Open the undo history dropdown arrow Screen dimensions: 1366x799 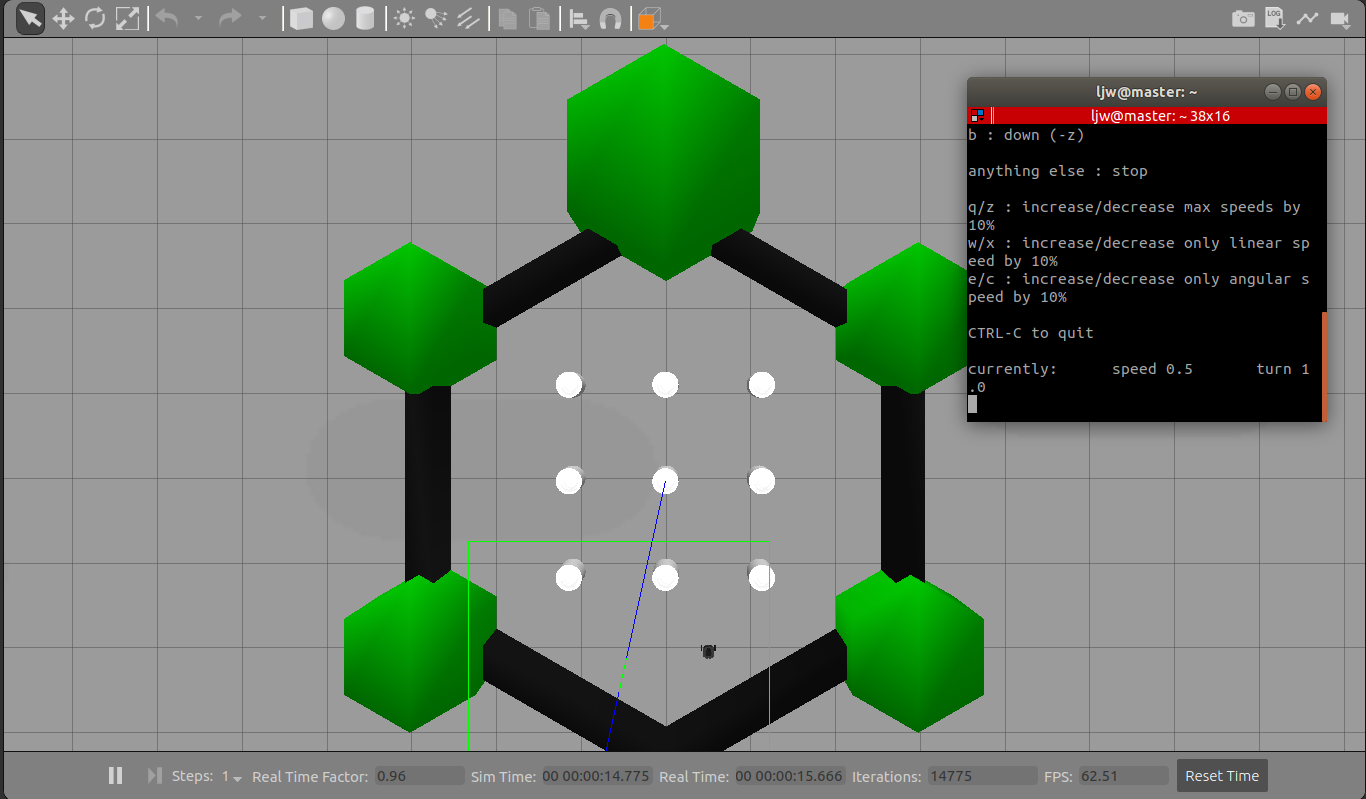[198, 18]
